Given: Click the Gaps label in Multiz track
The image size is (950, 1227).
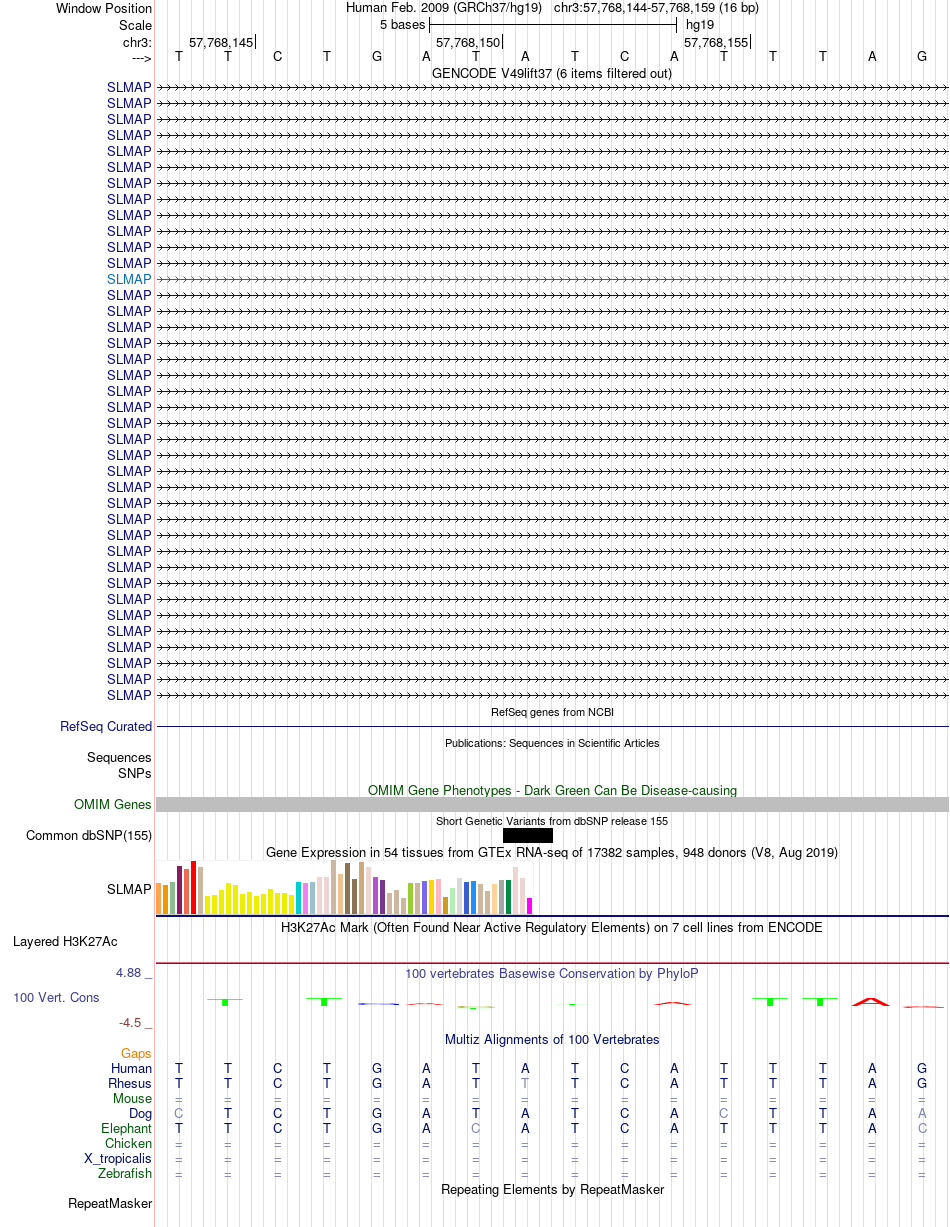Looking at the screenshot, I should click(x=136, y=1054).
